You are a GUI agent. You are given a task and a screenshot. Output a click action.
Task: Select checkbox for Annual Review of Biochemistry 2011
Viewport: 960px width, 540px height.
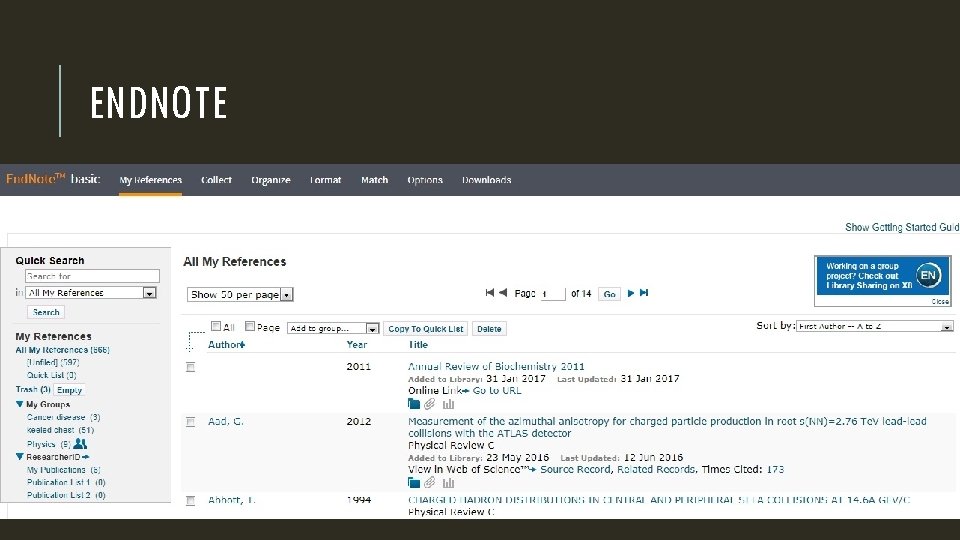(190, 367)
